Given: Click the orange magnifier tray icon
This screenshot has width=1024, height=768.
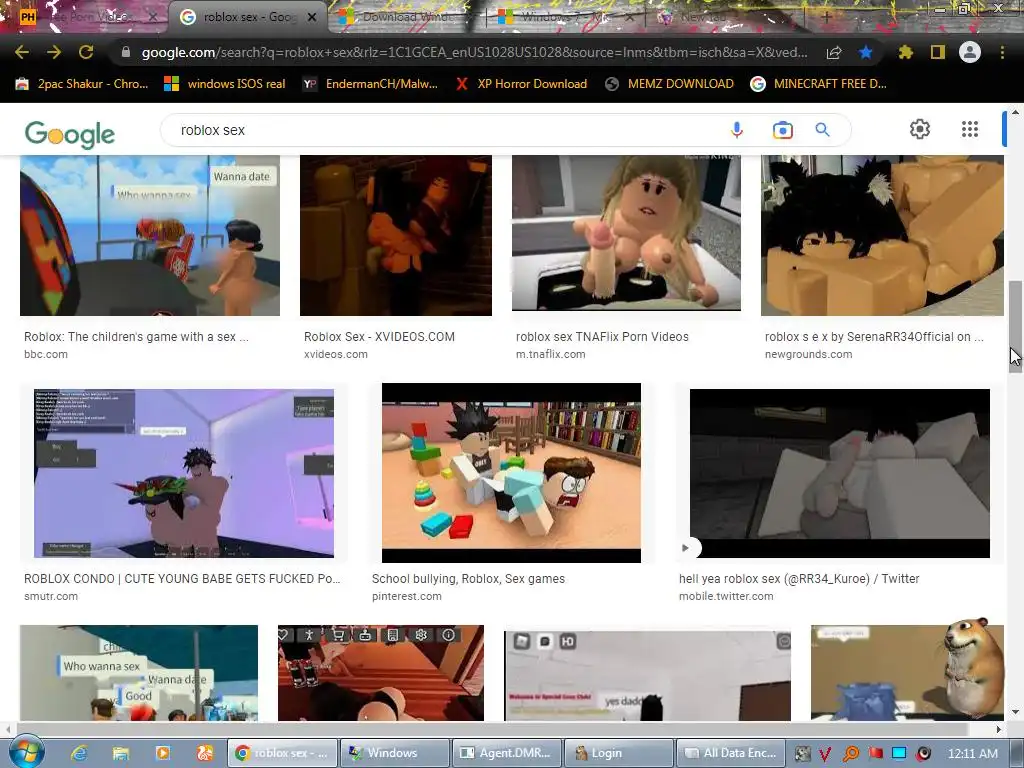Looking at the screenshot, I should point(850,754).
